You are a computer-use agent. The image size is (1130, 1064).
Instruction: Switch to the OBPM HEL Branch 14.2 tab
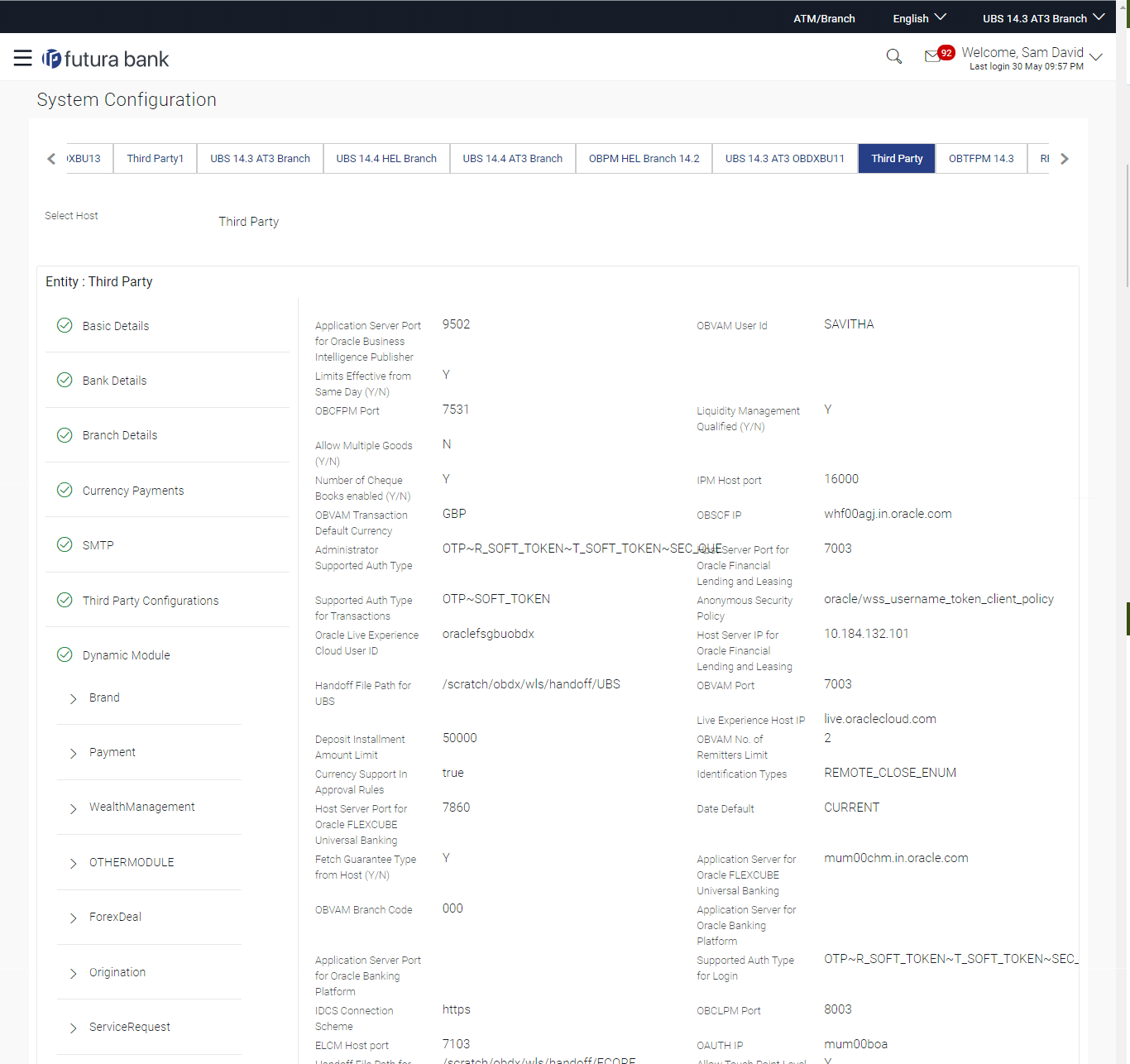tap(644, 158)
